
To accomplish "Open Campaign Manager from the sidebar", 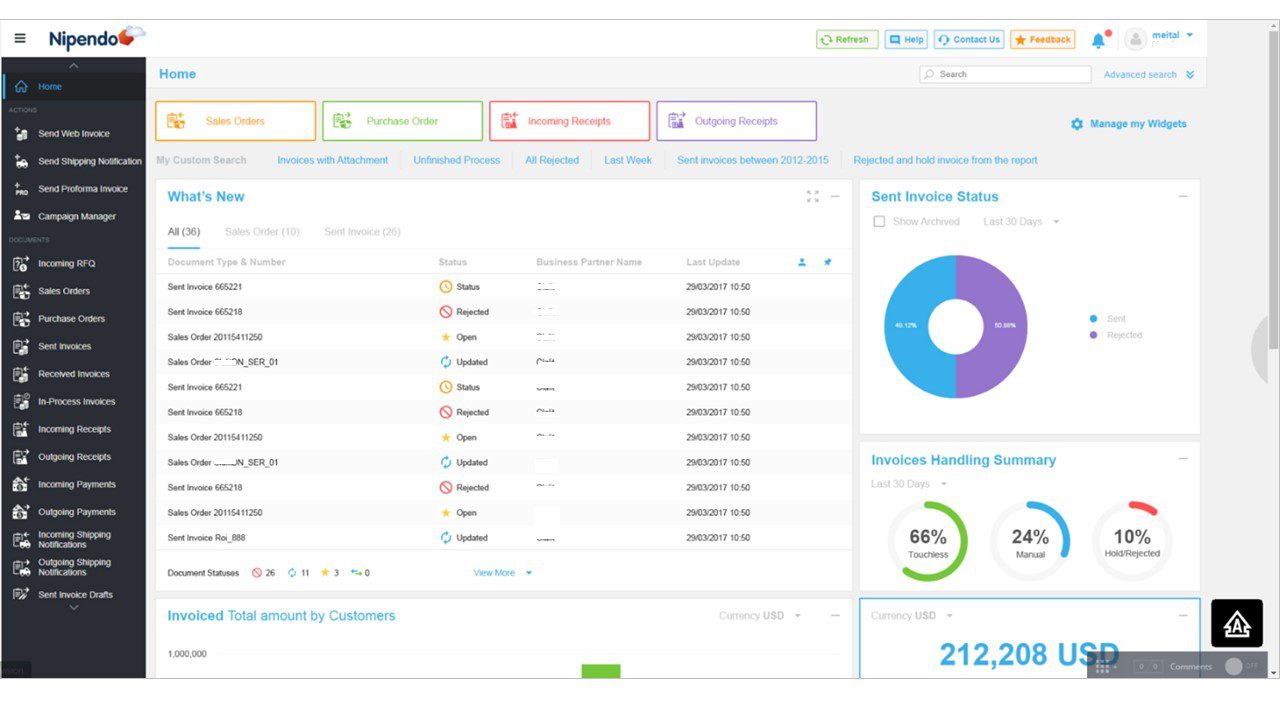I will (77, 216).
